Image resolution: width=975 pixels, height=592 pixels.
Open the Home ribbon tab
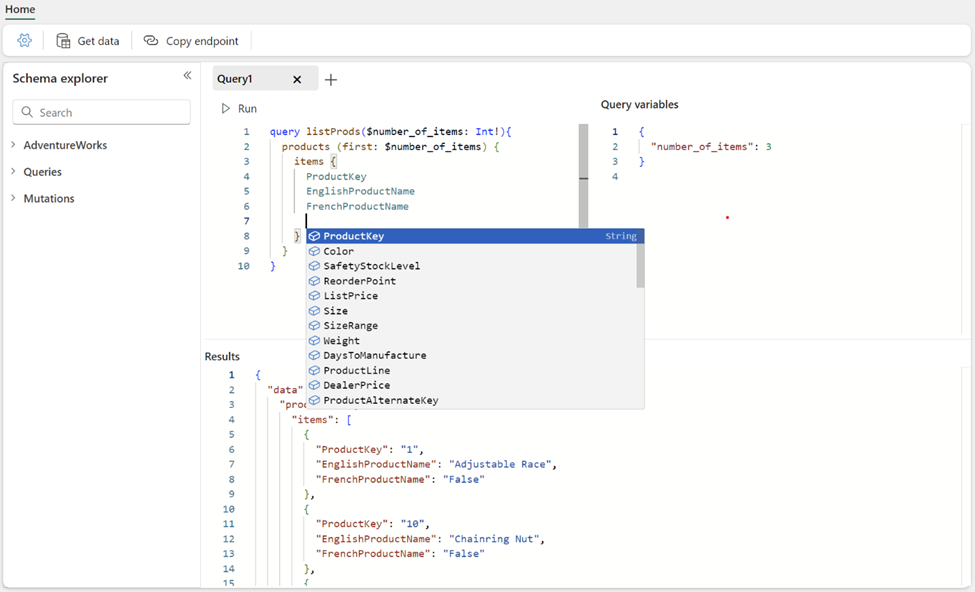point(20,10)
